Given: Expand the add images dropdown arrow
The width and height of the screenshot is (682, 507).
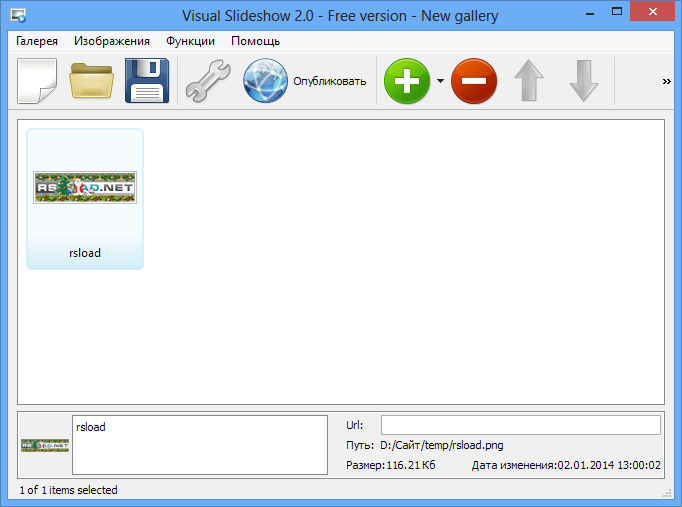Looking at the screenshot, I should click(440, 81).
